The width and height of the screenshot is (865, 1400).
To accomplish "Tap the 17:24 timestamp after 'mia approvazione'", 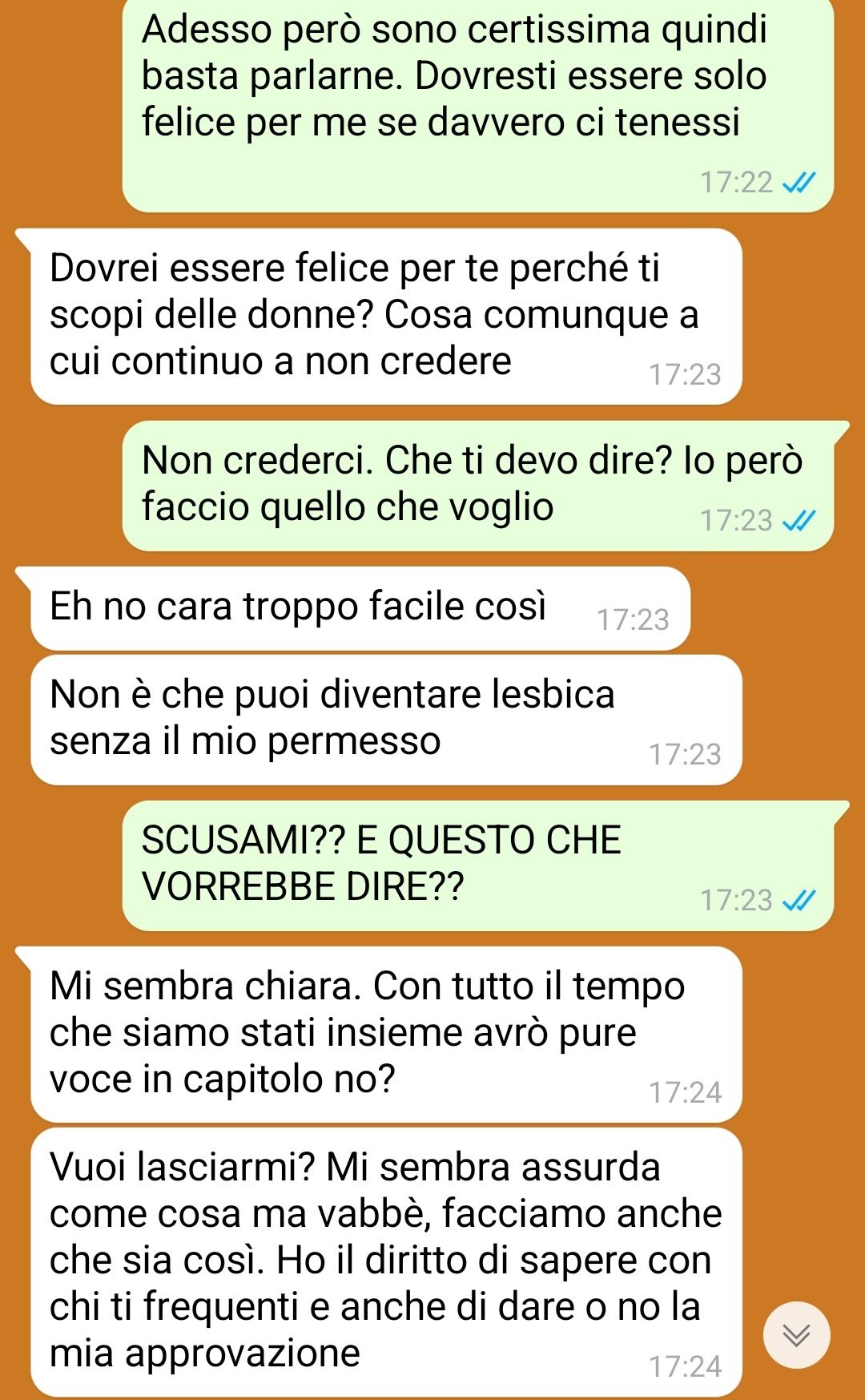I will pyautogui.click(x=685, y=1367).
